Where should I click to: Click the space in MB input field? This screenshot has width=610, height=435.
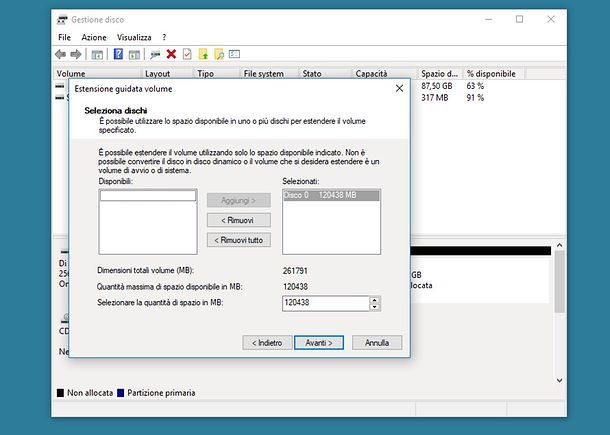click(x=325, y=304)
